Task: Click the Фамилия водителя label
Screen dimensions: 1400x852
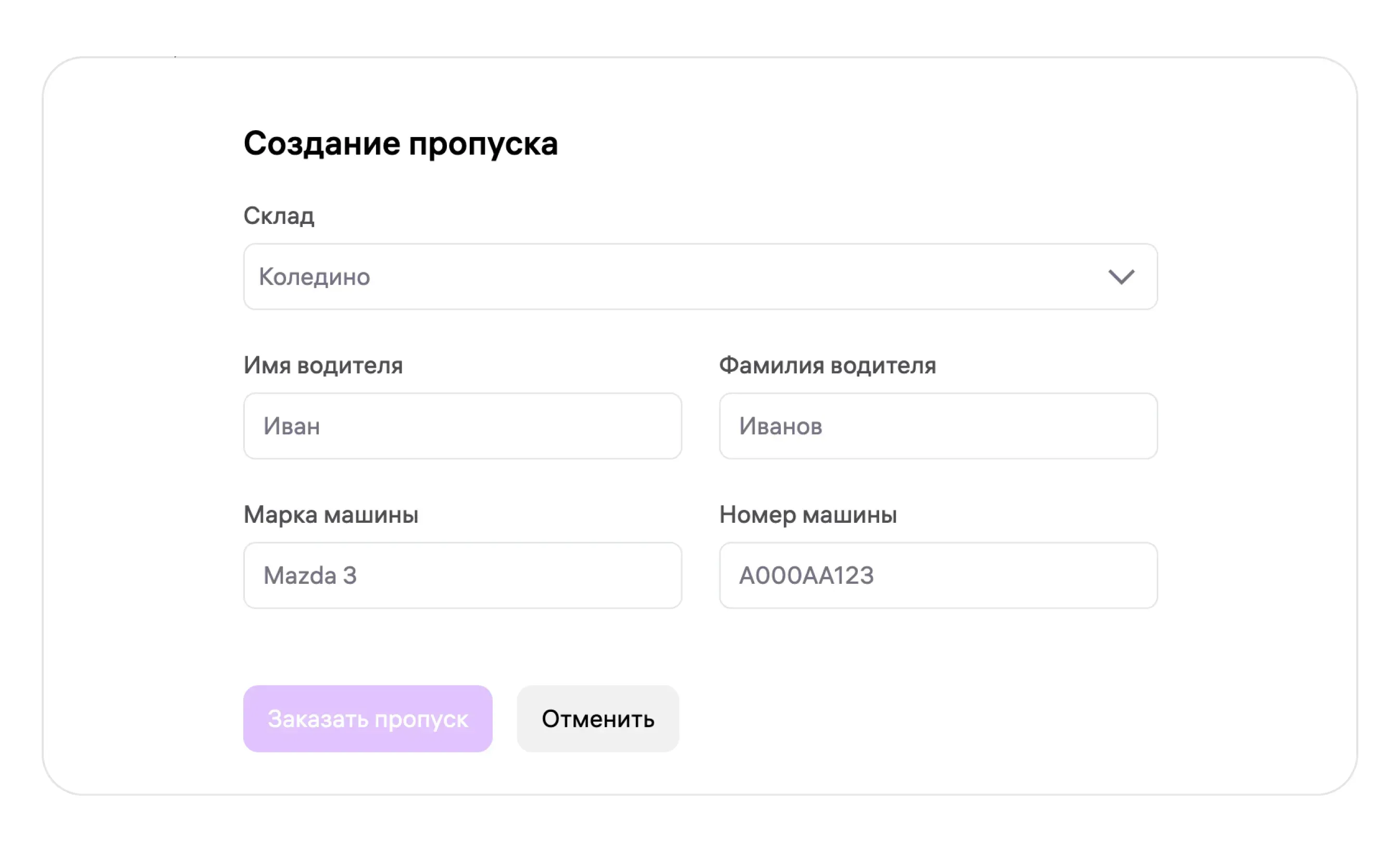Action: (827, 365)
